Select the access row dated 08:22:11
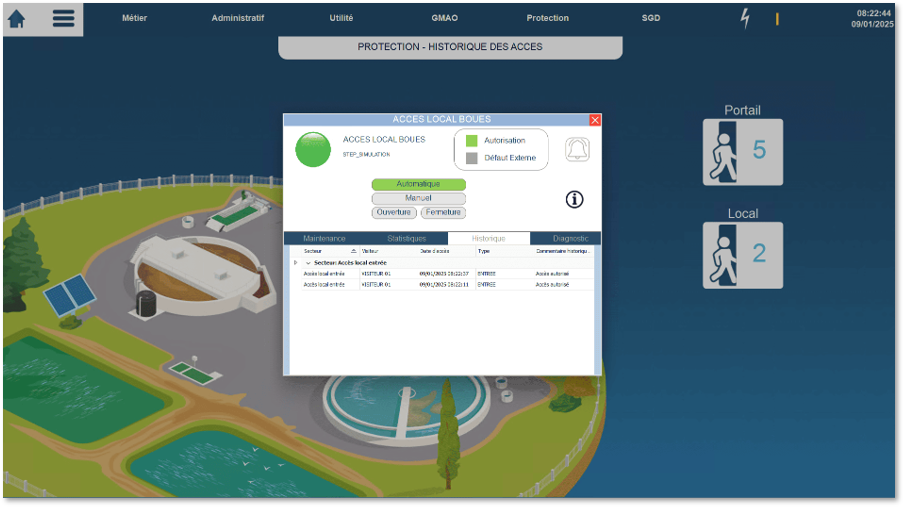Image resolution: width=904 pixels, height=507 pixels. [447, 285]
